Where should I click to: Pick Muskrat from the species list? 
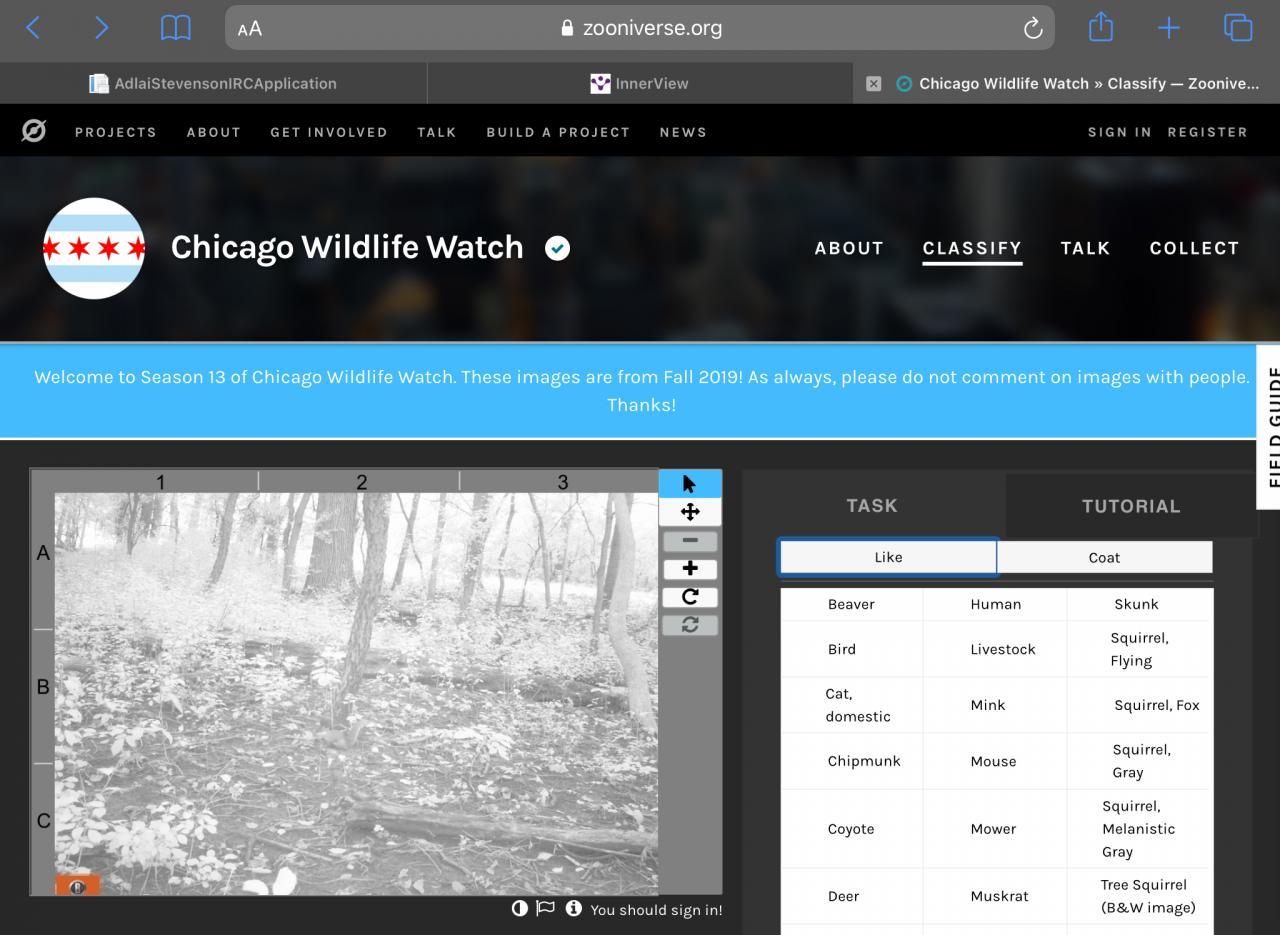pos(995,896)
